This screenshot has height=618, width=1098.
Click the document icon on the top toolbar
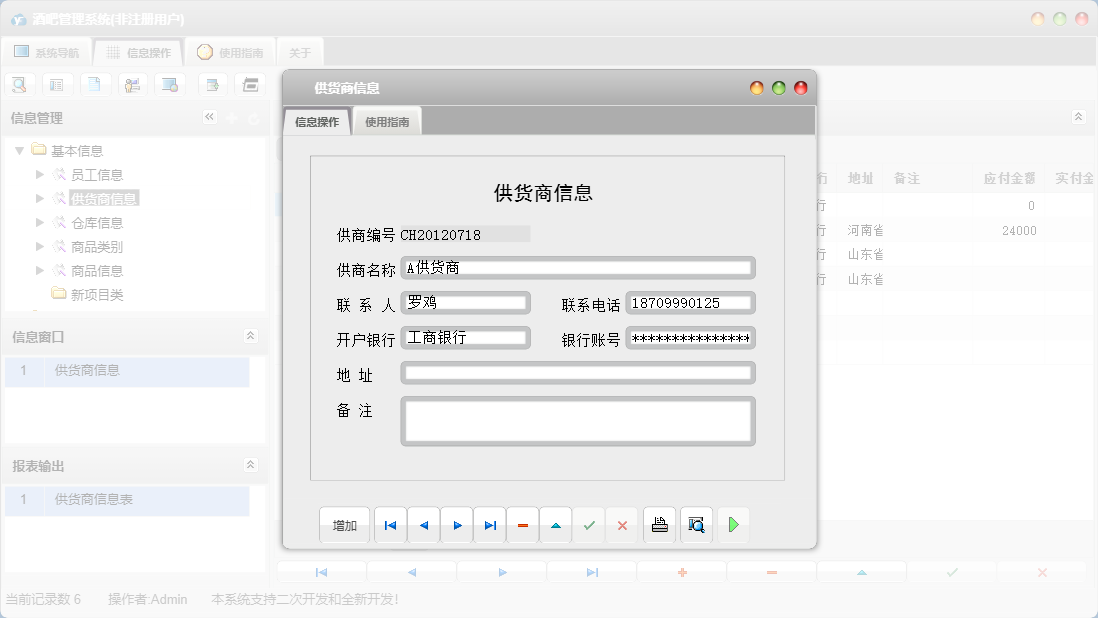click(x=95, y=84)
